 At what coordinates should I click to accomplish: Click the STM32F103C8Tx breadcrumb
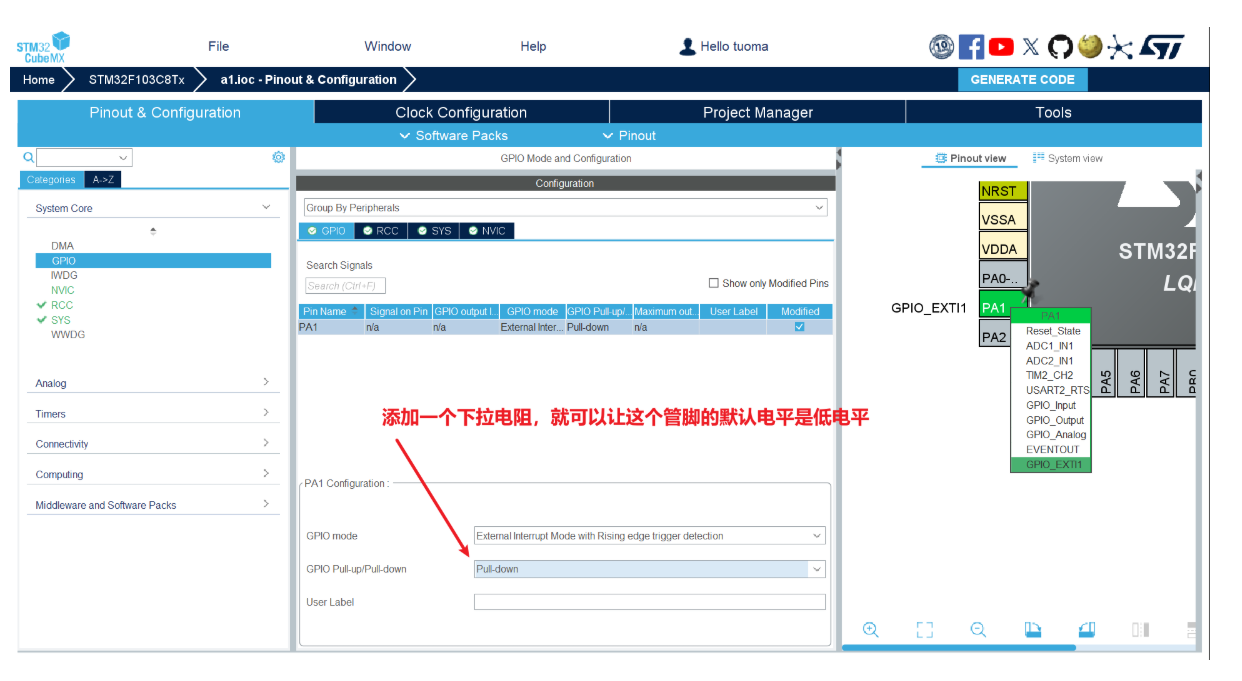coord(137,80)
